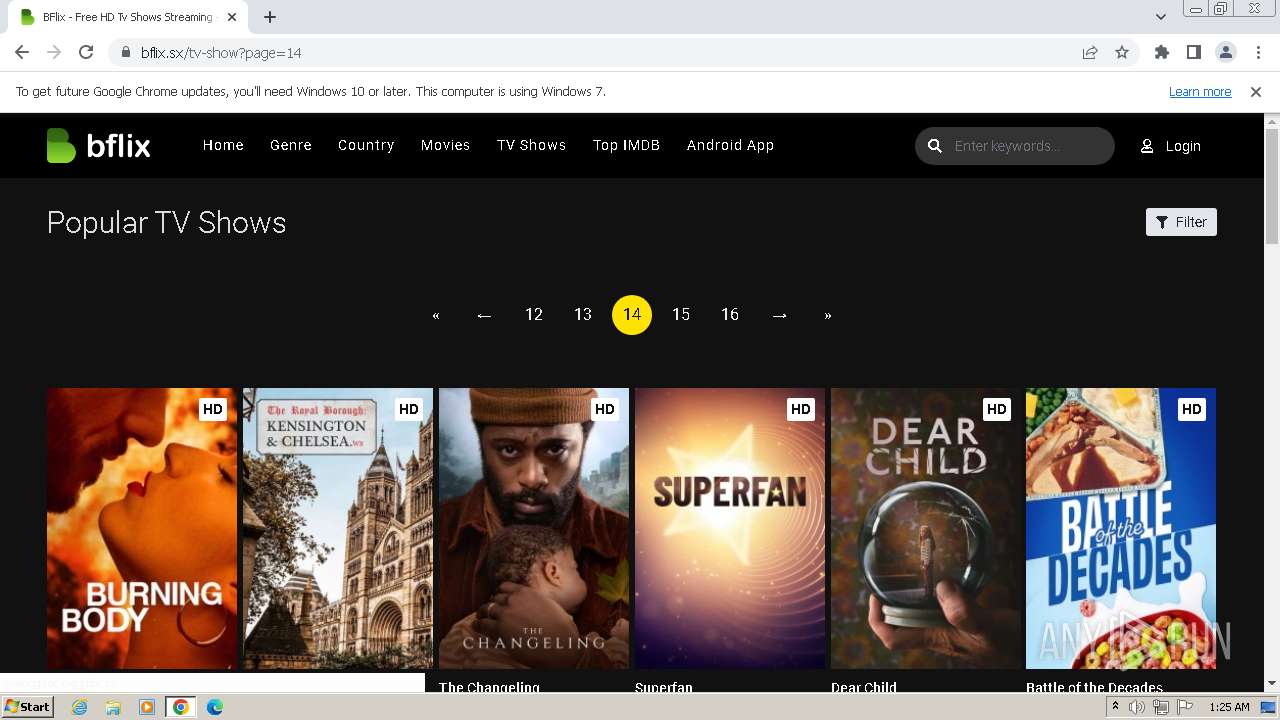
Task: Click the network tray icon
Action: (x=1161, y=707)
